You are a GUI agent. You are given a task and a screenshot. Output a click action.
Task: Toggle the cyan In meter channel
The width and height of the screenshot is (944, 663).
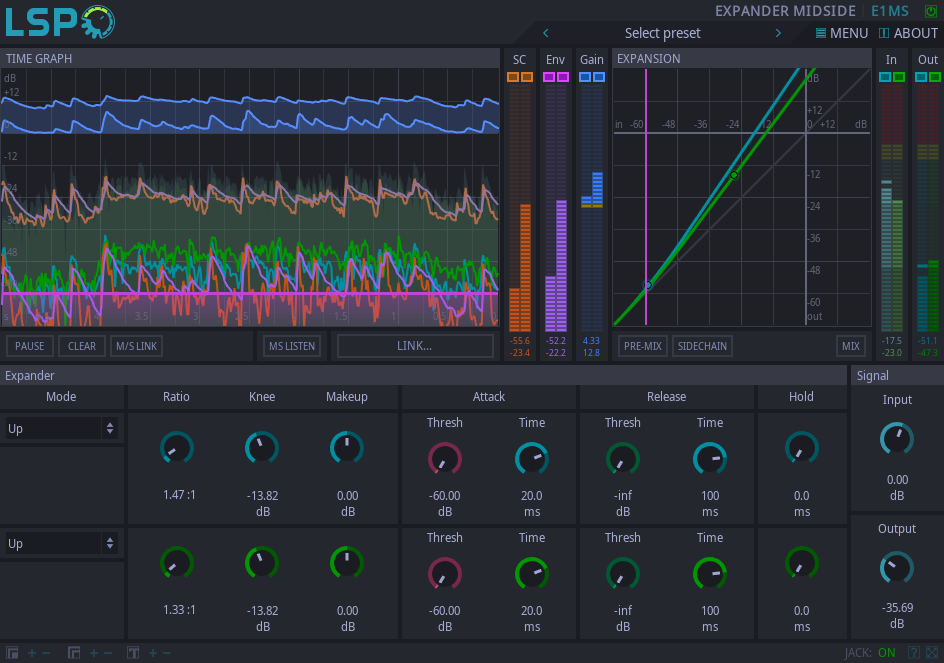pyautogui.click(x=885, y=77)
